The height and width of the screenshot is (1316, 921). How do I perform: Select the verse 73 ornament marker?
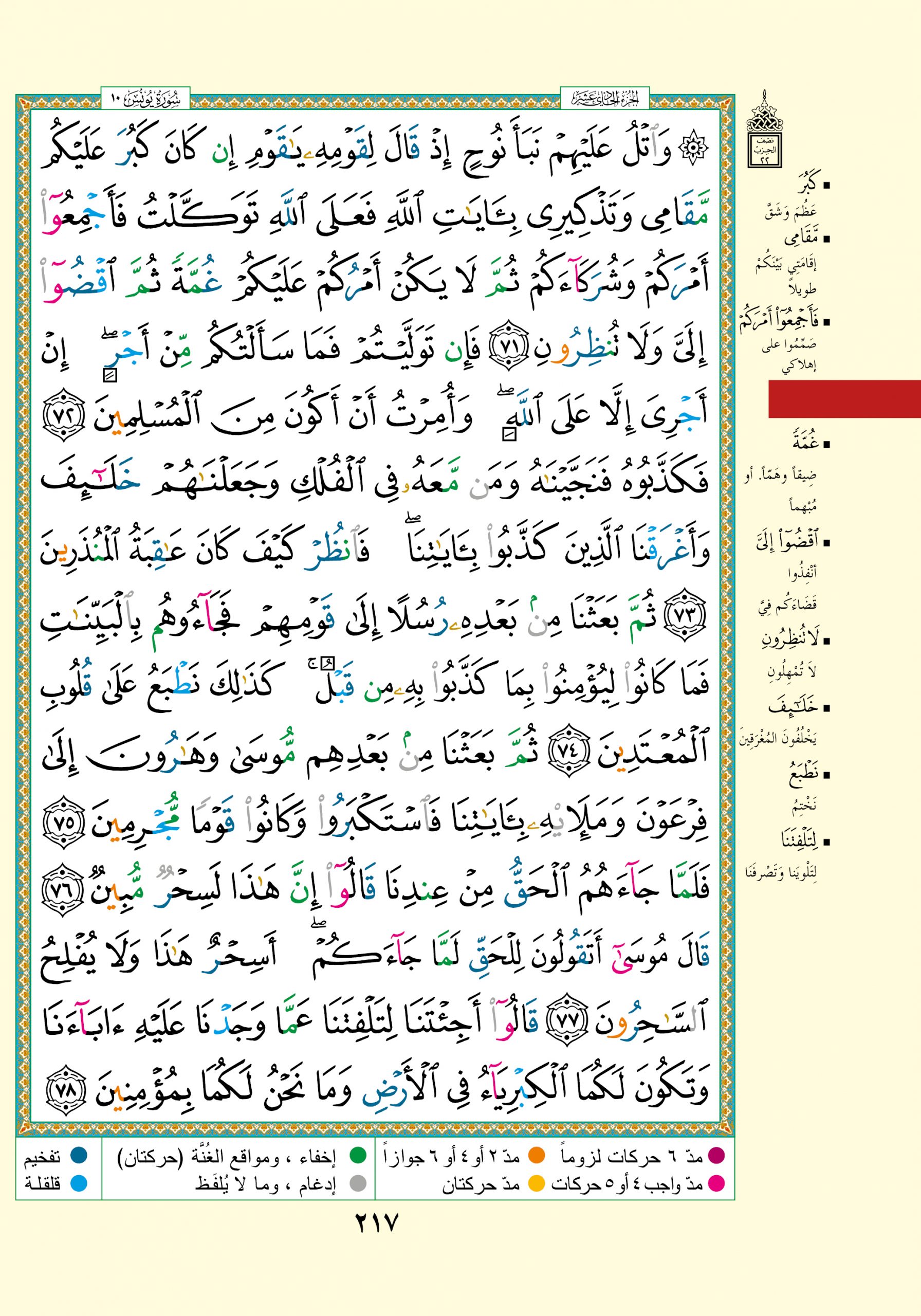click(x=687, y=618)
